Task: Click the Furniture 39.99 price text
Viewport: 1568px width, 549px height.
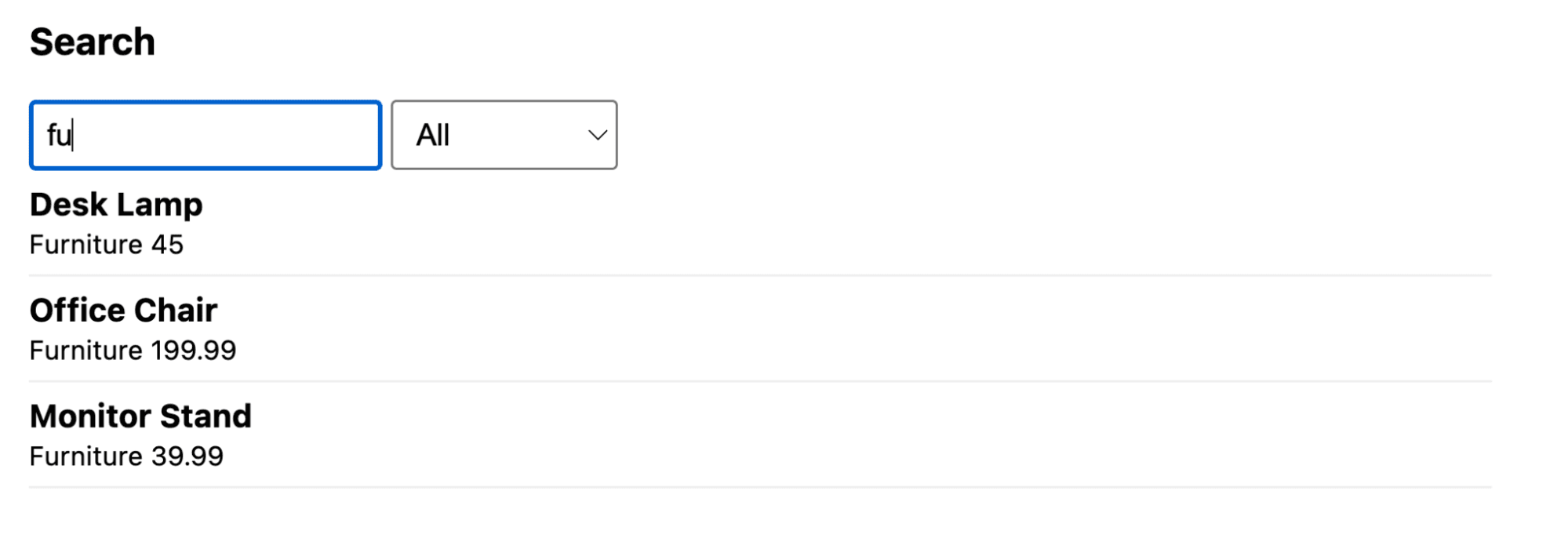Action: pos(126,456)
